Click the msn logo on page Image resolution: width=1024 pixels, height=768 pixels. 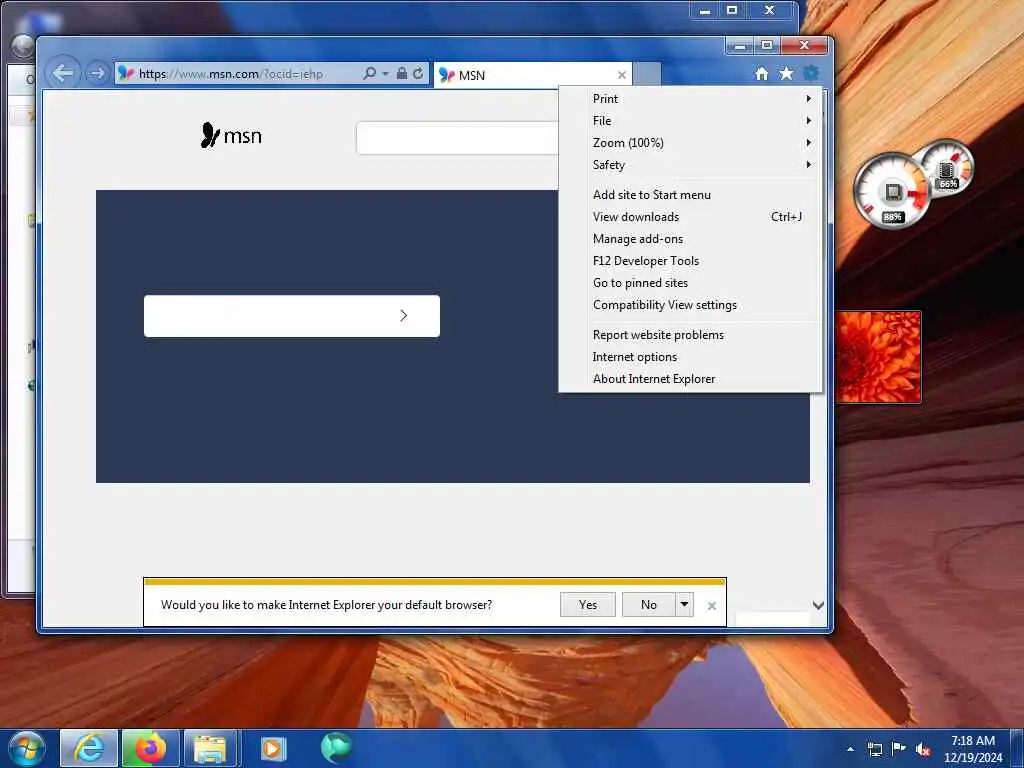click(231, 135)
